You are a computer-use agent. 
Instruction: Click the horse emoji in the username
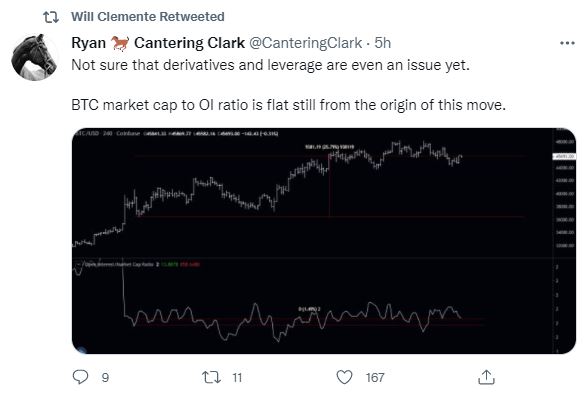120,43
